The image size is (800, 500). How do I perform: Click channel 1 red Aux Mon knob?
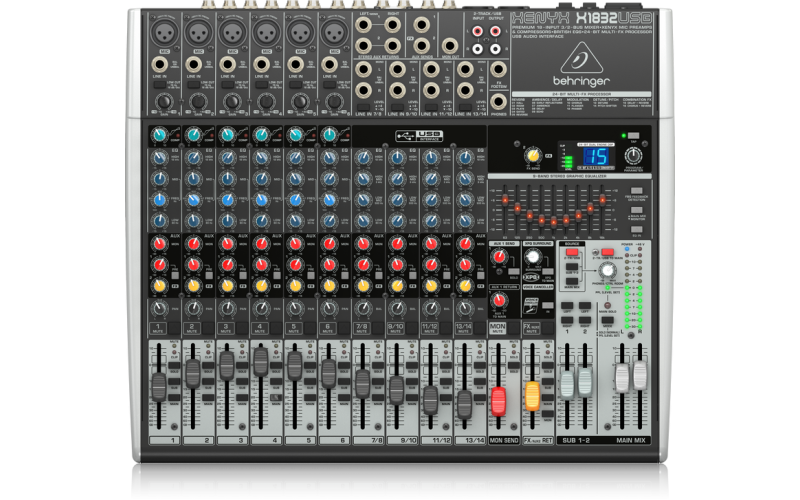160,244
